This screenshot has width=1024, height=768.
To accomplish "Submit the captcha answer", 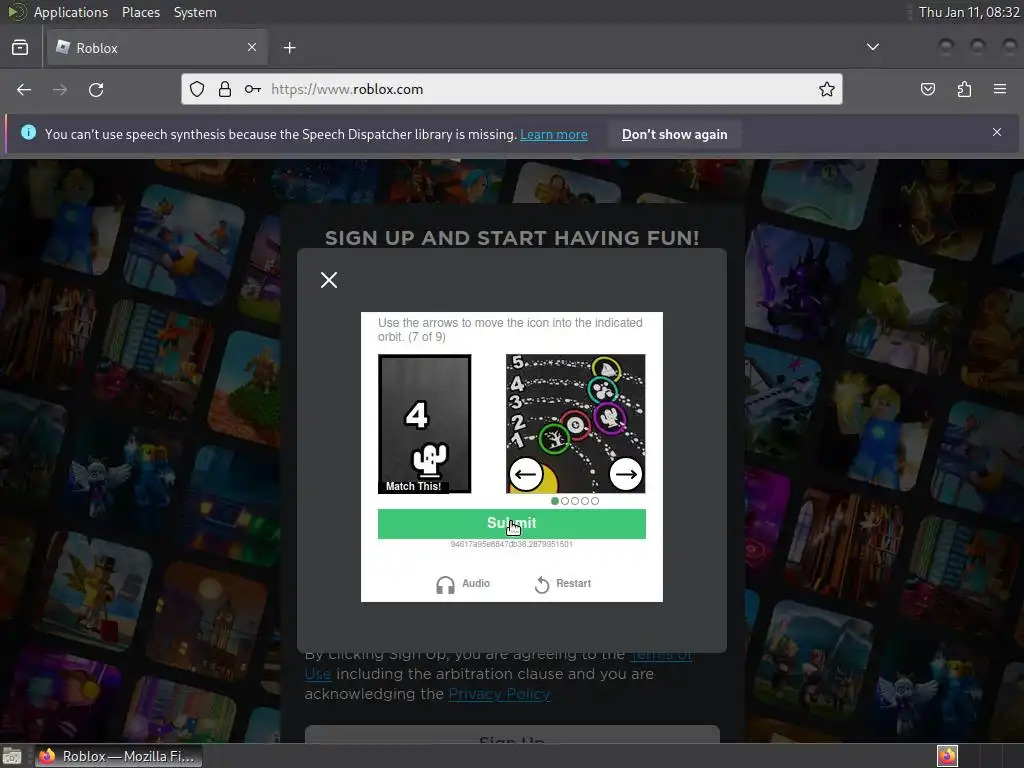I will click(511, 524).
